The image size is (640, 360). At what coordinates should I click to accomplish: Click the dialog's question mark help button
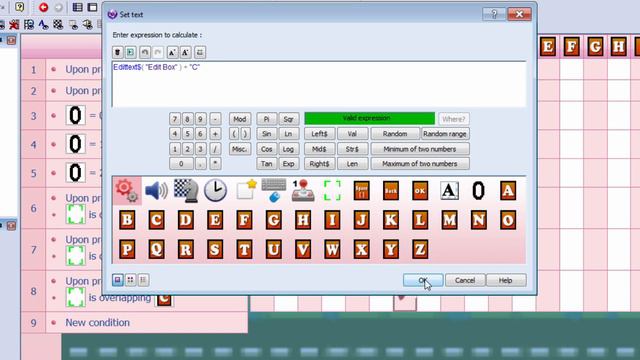[494, 14]
